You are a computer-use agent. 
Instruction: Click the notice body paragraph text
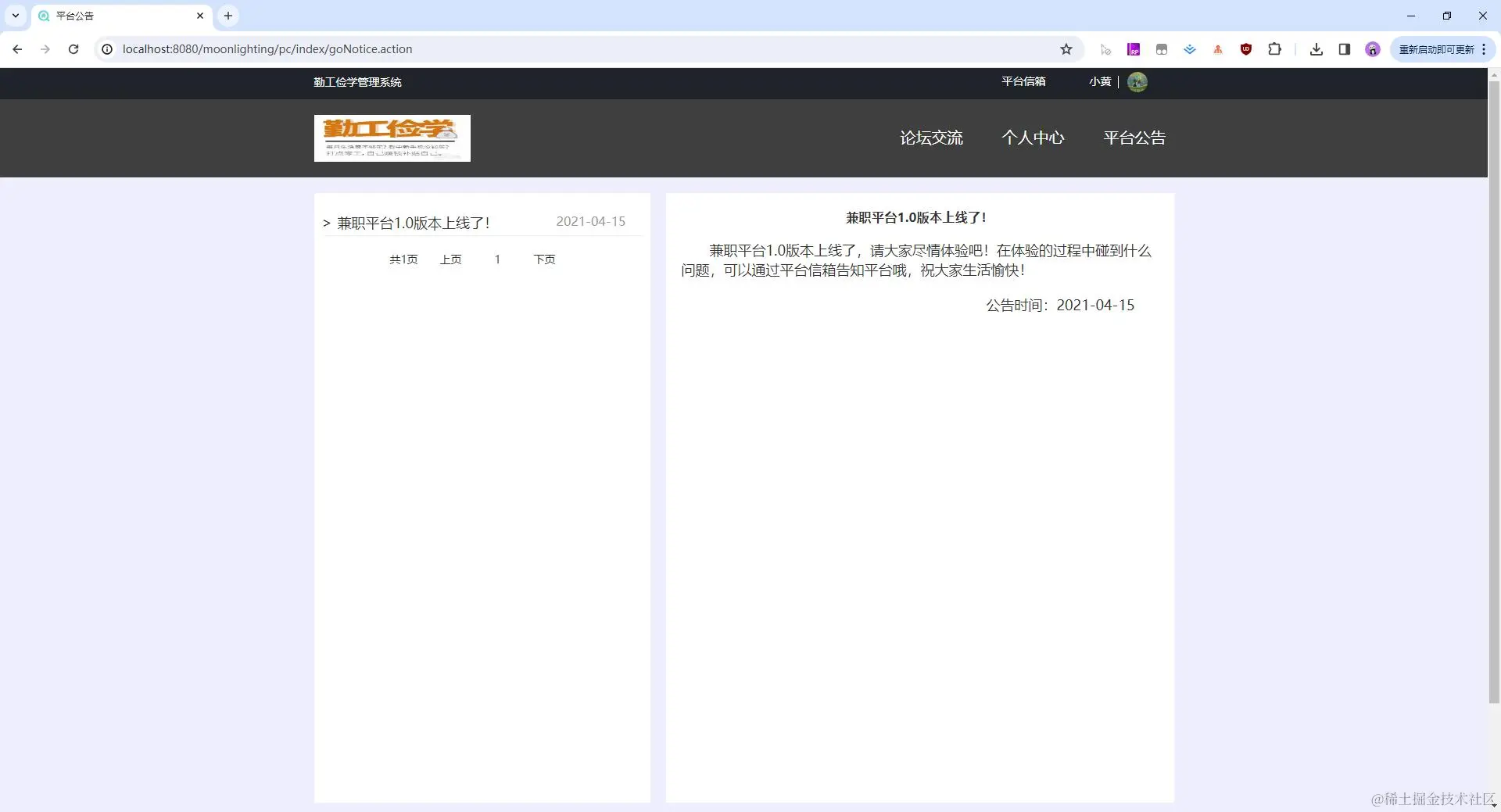click(916, 260)
